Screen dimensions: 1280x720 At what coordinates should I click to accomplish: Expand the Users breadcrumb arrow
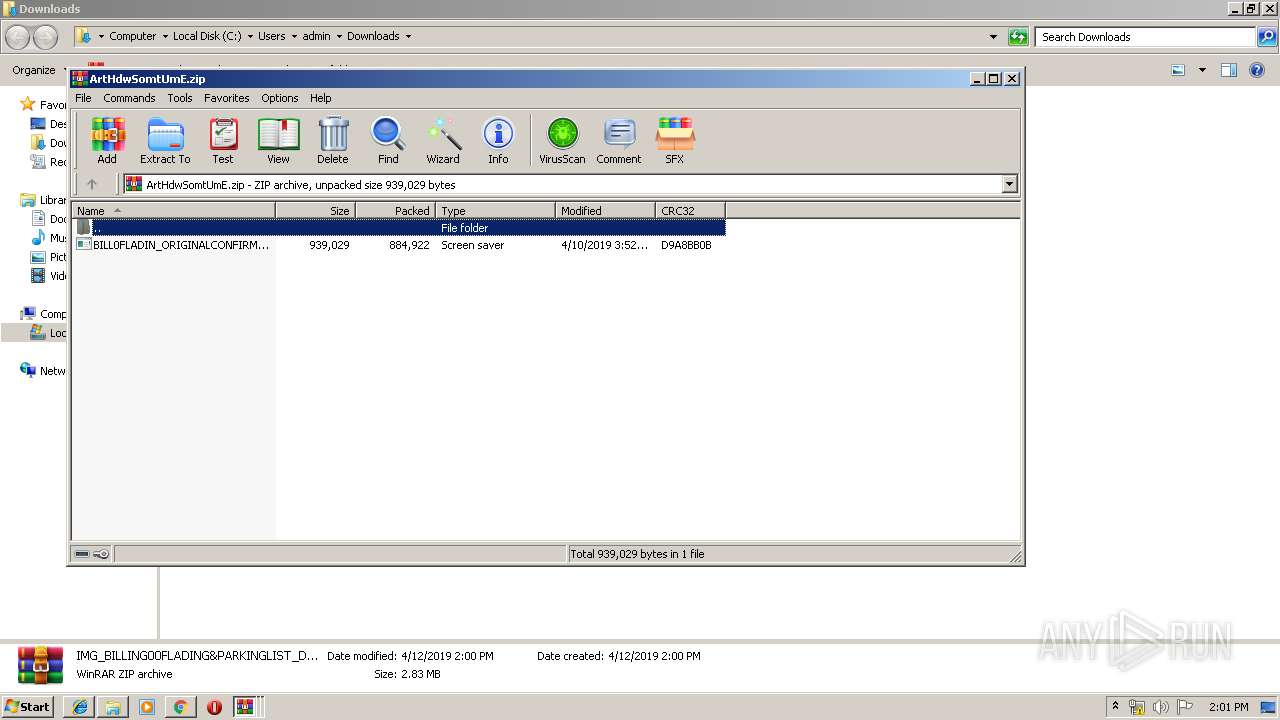tap(294, 37)
